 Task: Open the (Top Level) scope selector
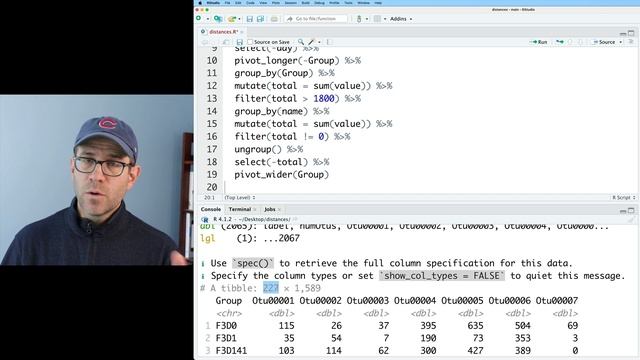[240, 198]
